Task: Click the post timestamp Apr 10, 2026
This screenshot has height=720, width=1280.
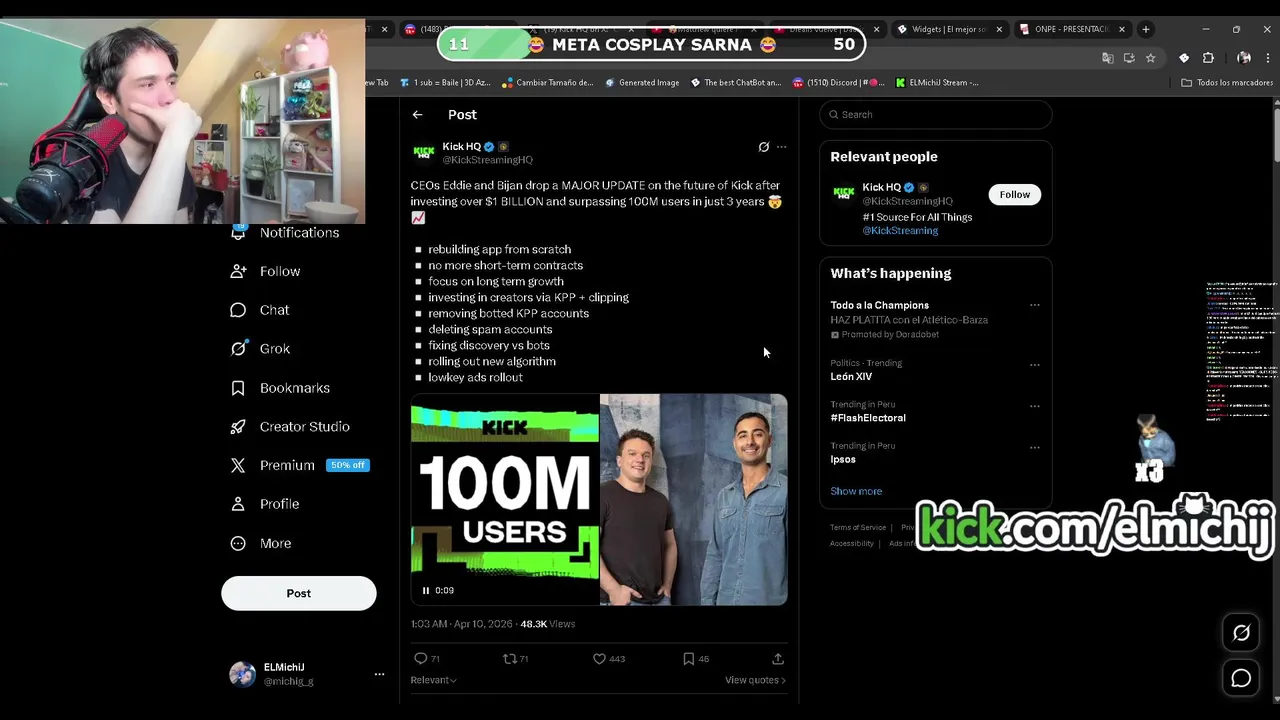Action: click(461, 624)
